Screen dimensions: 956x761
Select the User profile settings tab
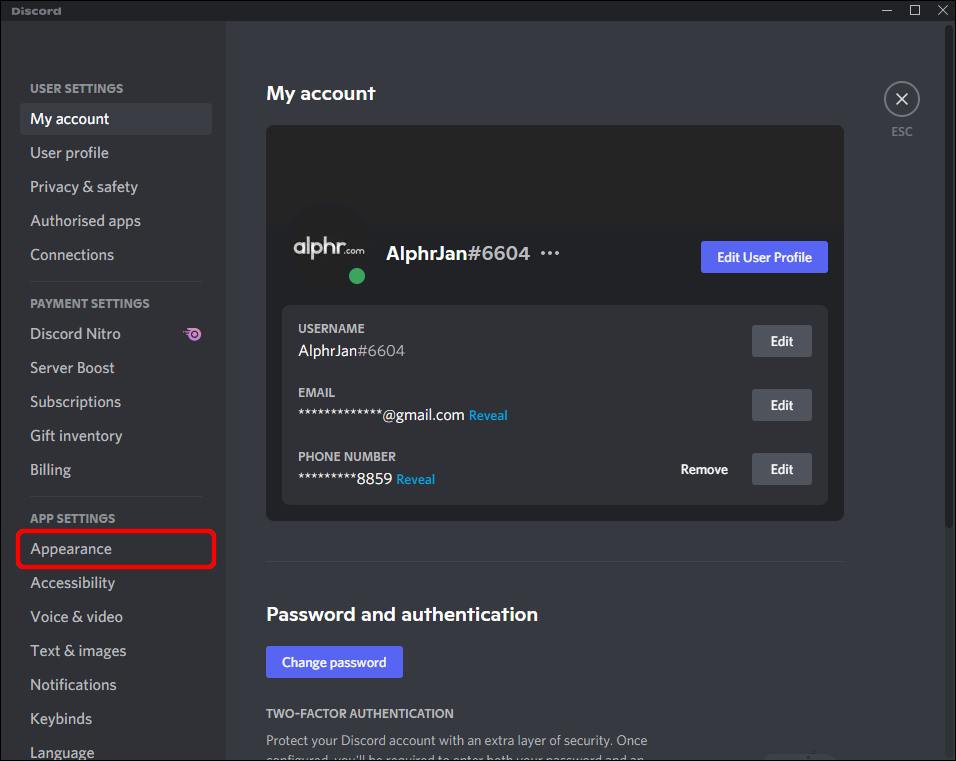tap(69, 153)
